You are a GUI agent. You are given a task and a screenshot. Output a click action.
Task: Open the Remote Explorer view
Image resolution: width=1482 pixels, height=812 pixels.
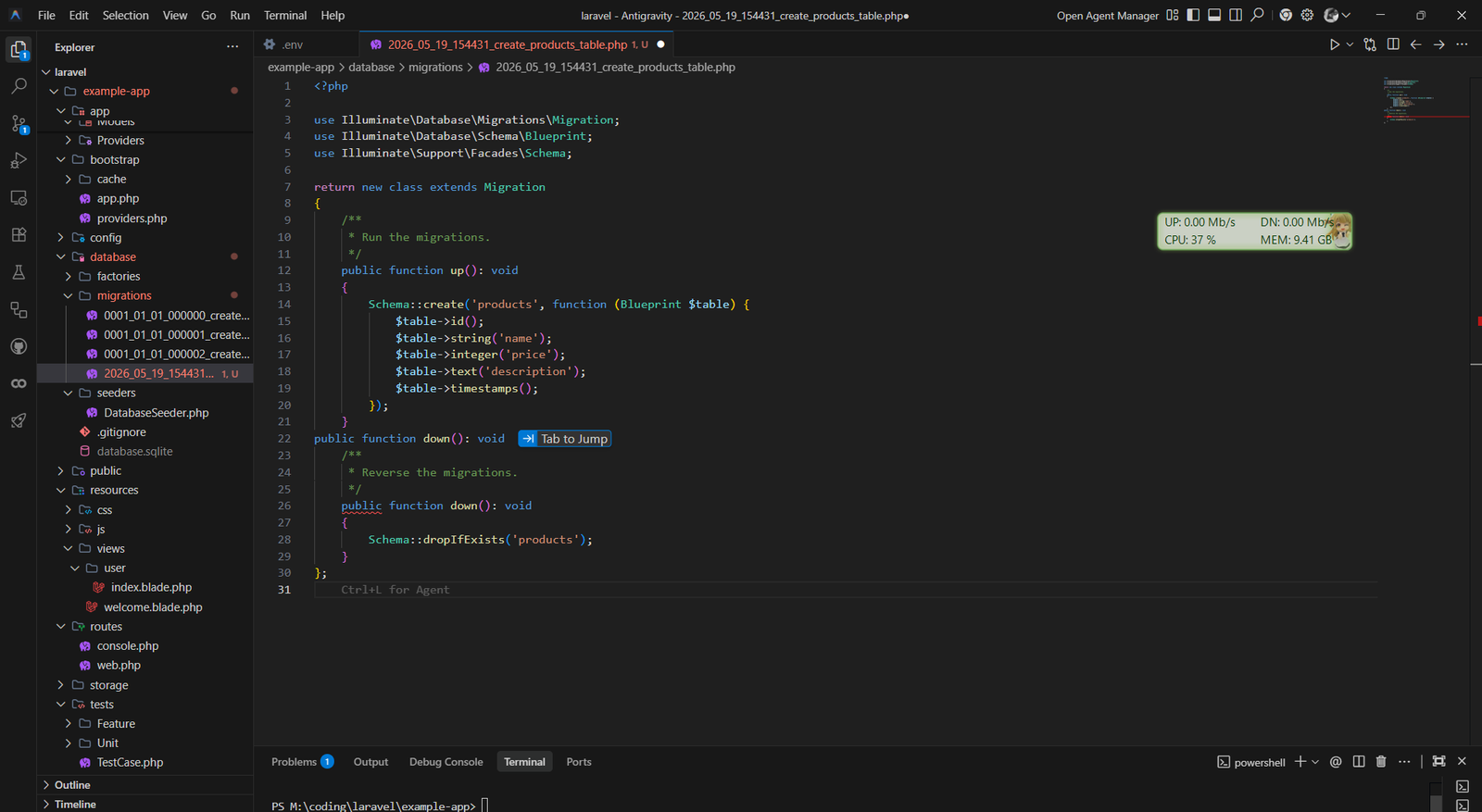(19, 197)
